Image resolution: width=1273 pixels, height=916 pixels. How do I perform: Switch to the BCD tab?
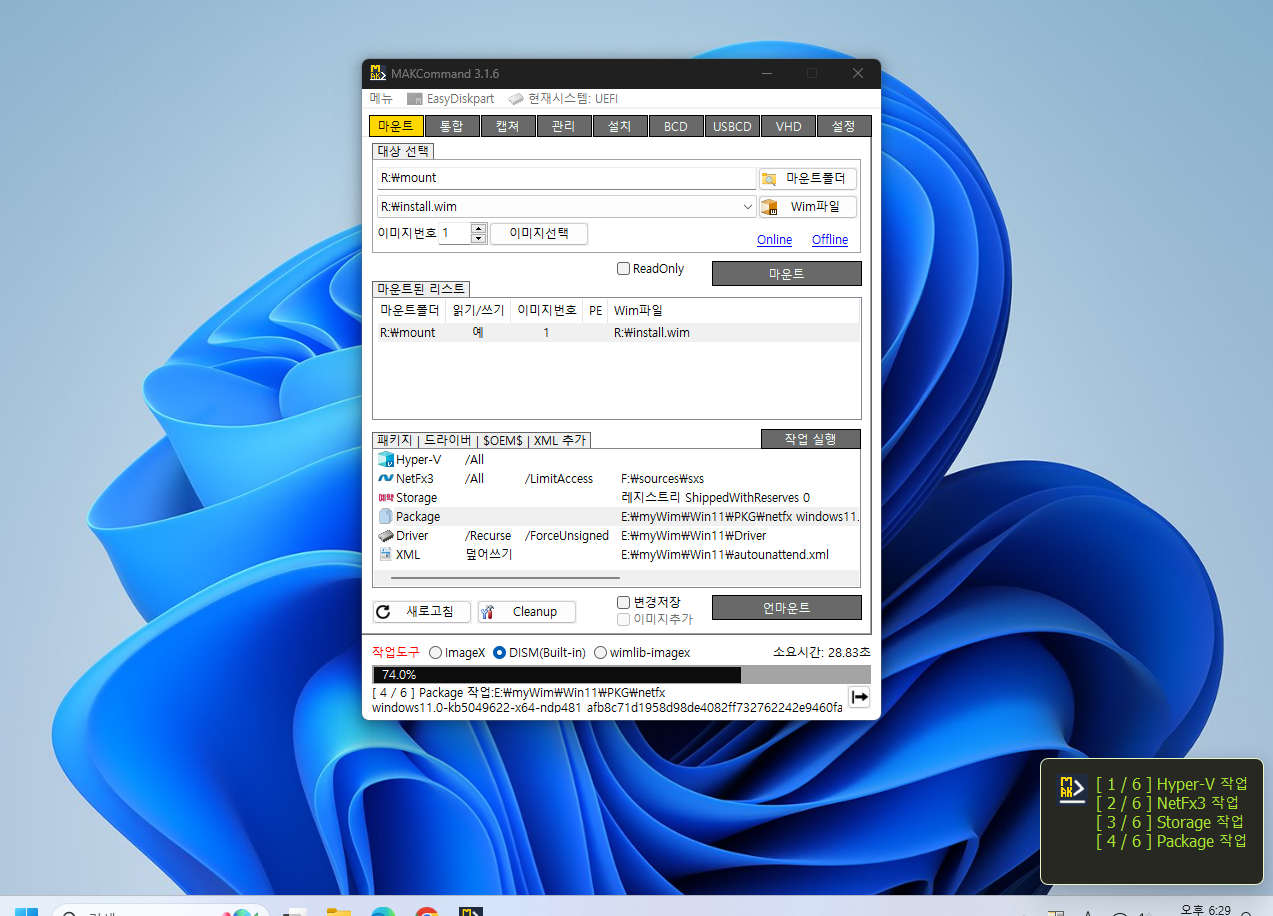point(676,127)
